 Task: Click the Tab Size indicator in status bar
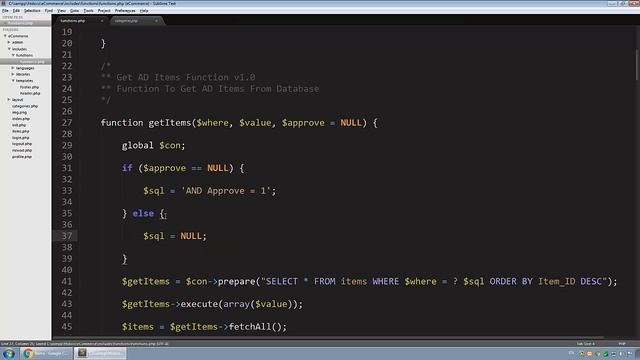(585, 344)
